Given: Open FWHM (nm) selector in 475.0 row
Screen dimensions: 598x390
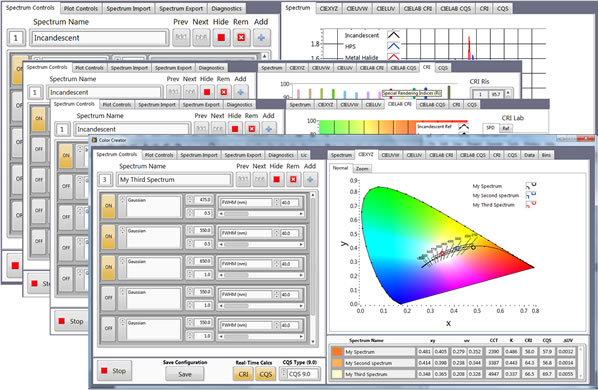Looking at the screenshot, I should (x=246, y=202).
